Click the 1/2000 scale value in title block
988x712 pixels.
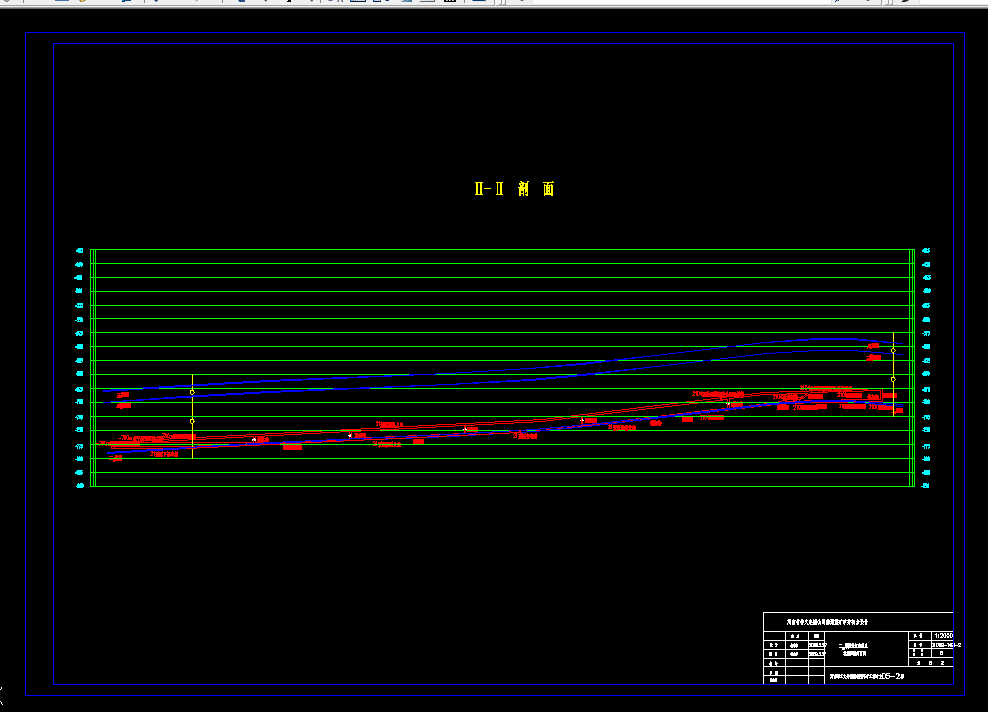943,636
